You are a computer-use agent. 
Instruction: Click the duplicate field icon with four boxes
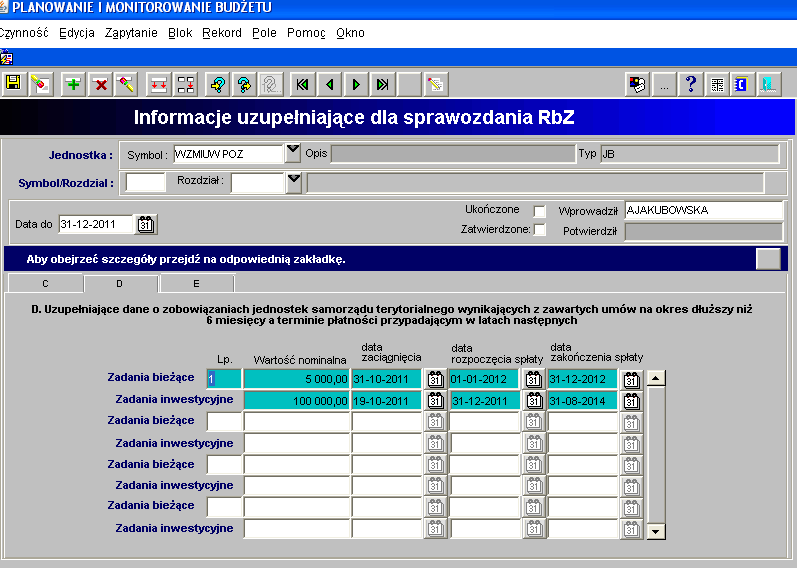point(186,84)
